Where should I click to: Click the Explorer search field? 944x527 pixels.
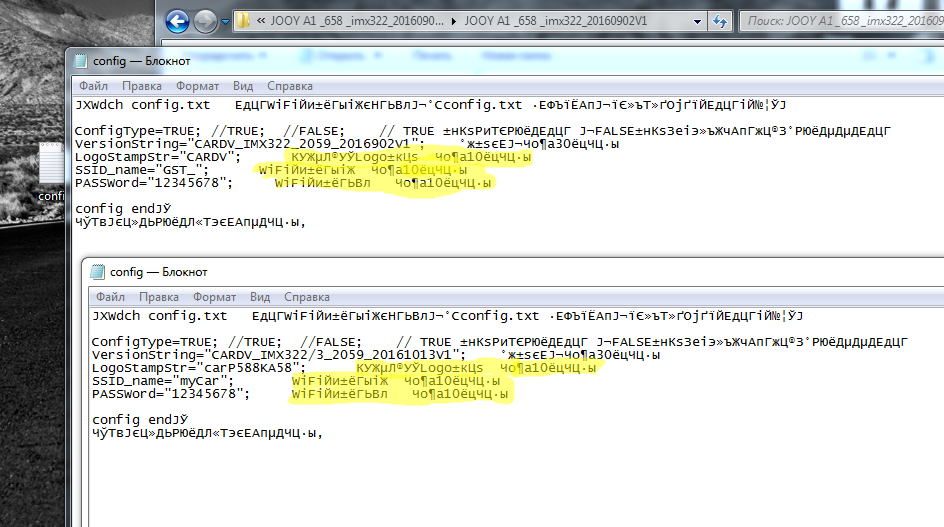[x=840, y=20]
